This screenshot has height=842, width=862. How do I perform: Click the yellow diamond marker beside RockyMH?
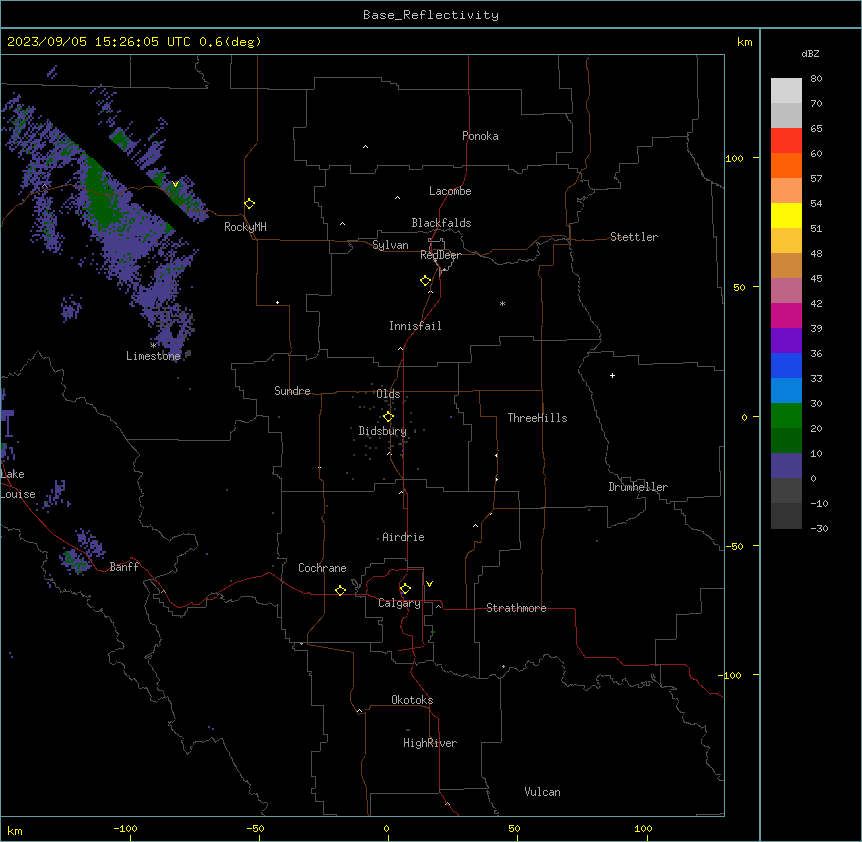(x=250, y=204)
